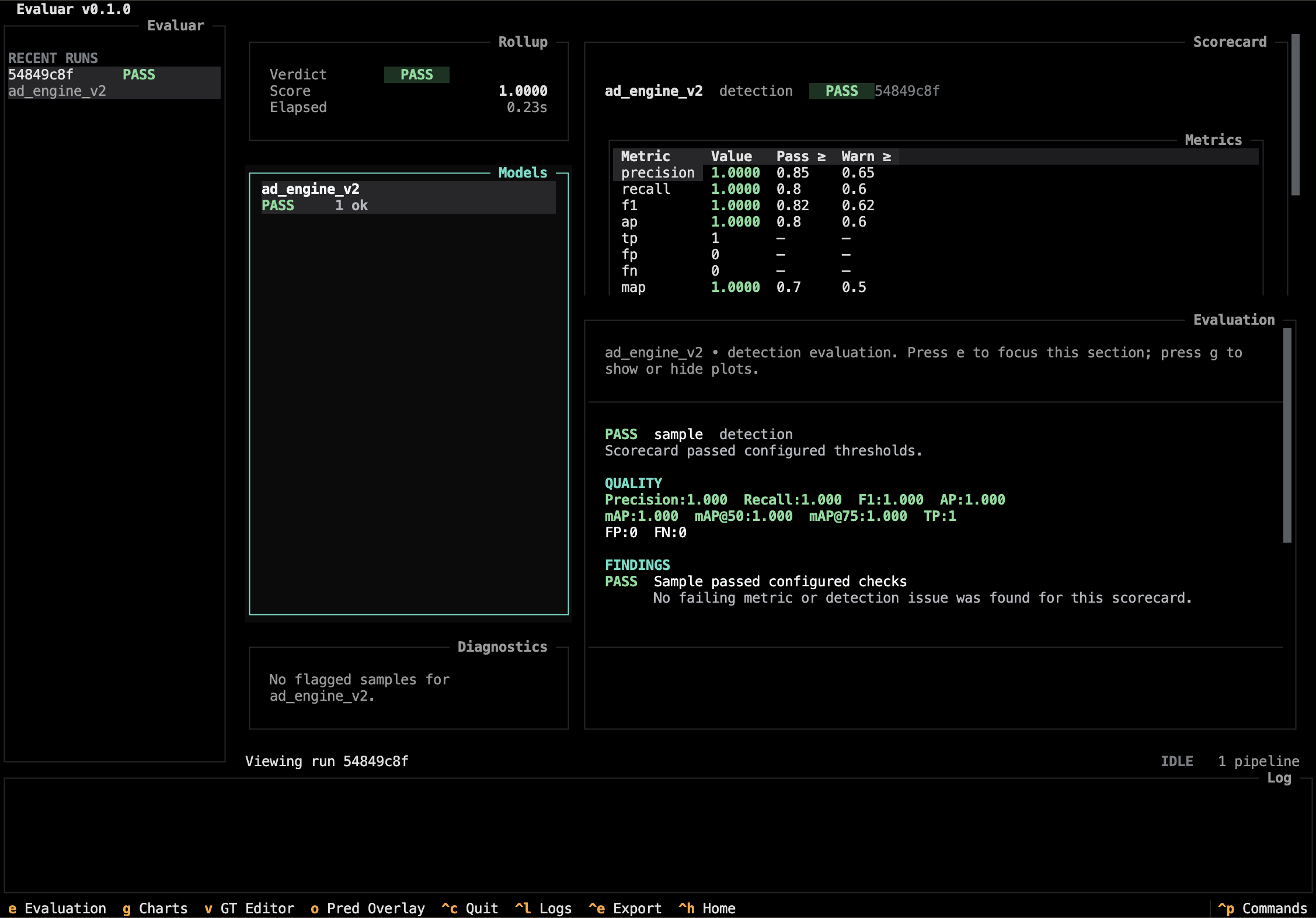Click Scorecard header PASS badge
The image size is (1316, 918).
(x=841, y=91)
